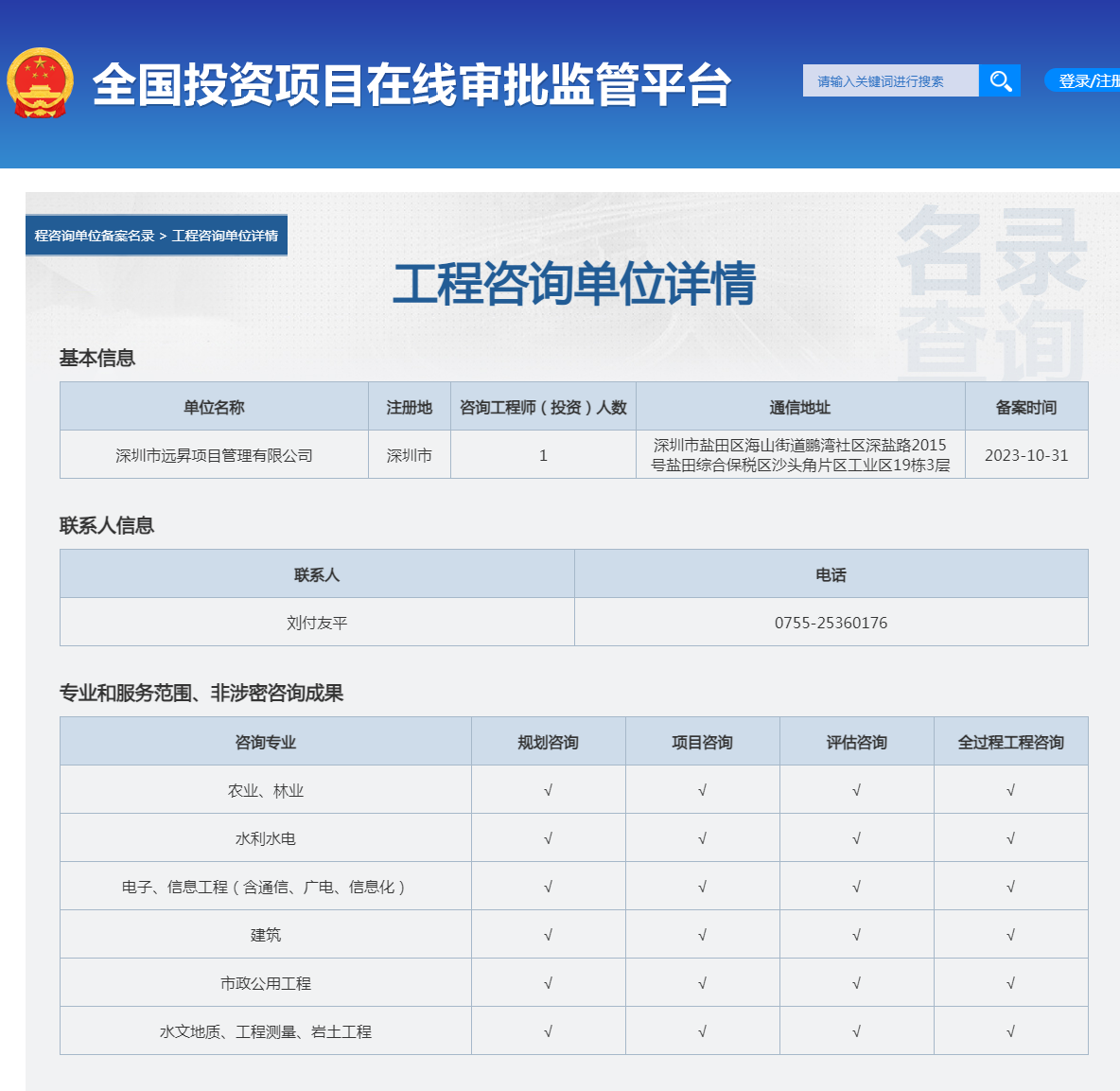Select the filing date 2023-10-31
This screenshot has width=1120, height=1091.
click(x=1026, y=455)
